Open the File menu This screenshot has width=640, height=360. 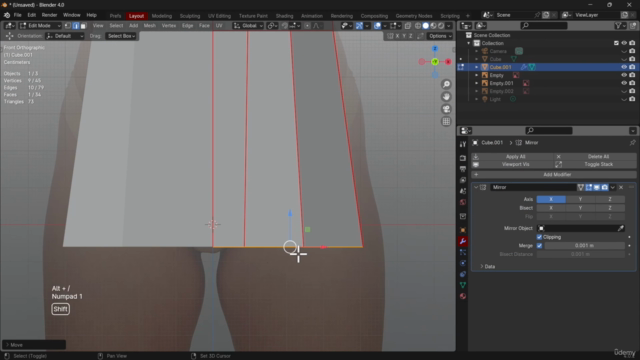pos(18,15)
